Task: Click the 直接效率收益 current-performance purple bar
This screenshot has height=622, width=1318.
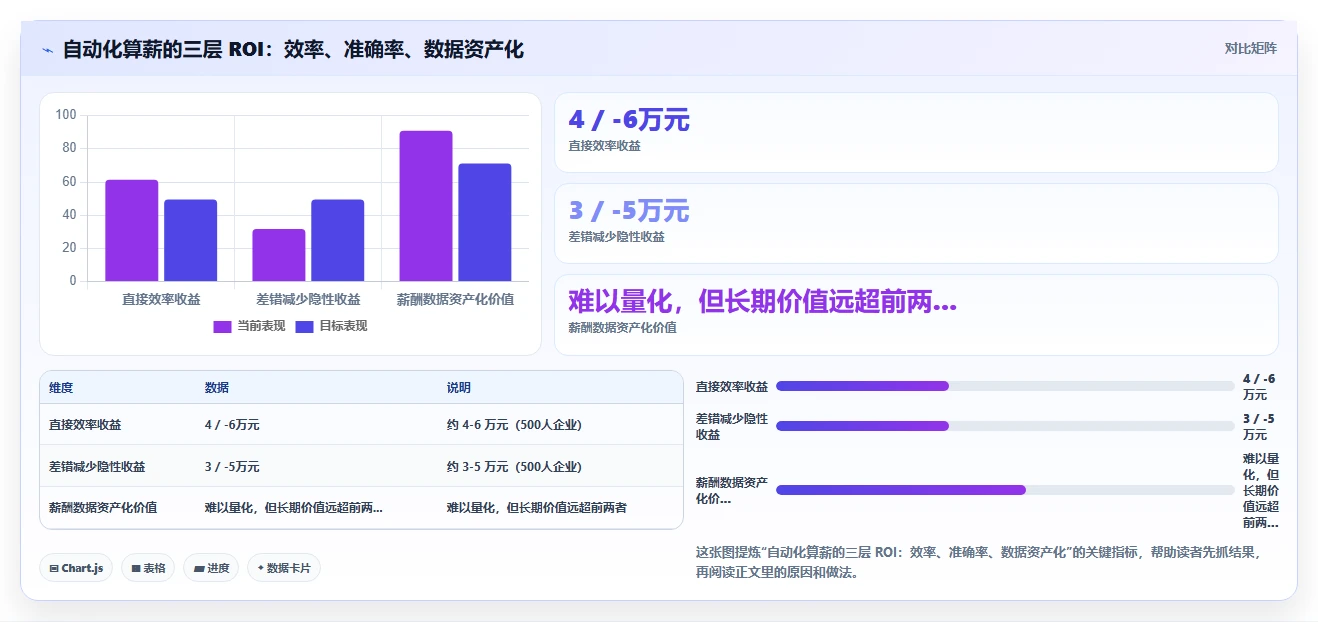Action: pyautogui.click(x=132, y=231)
